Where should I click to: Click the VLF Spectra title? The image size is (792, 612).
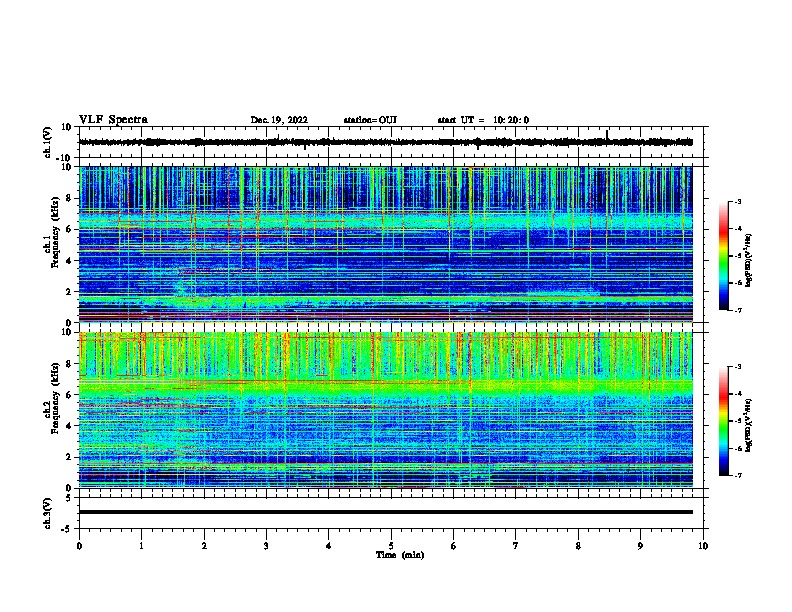pos(113,120)
